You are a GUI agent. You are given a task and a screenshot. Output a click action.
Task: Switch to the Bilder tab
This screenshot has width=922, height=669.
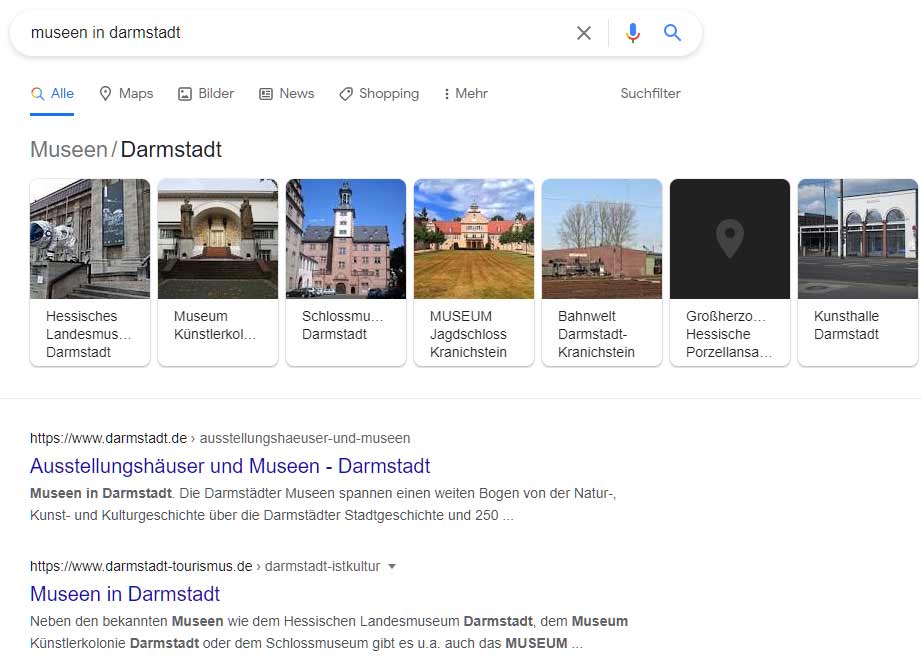click(206, 93)
